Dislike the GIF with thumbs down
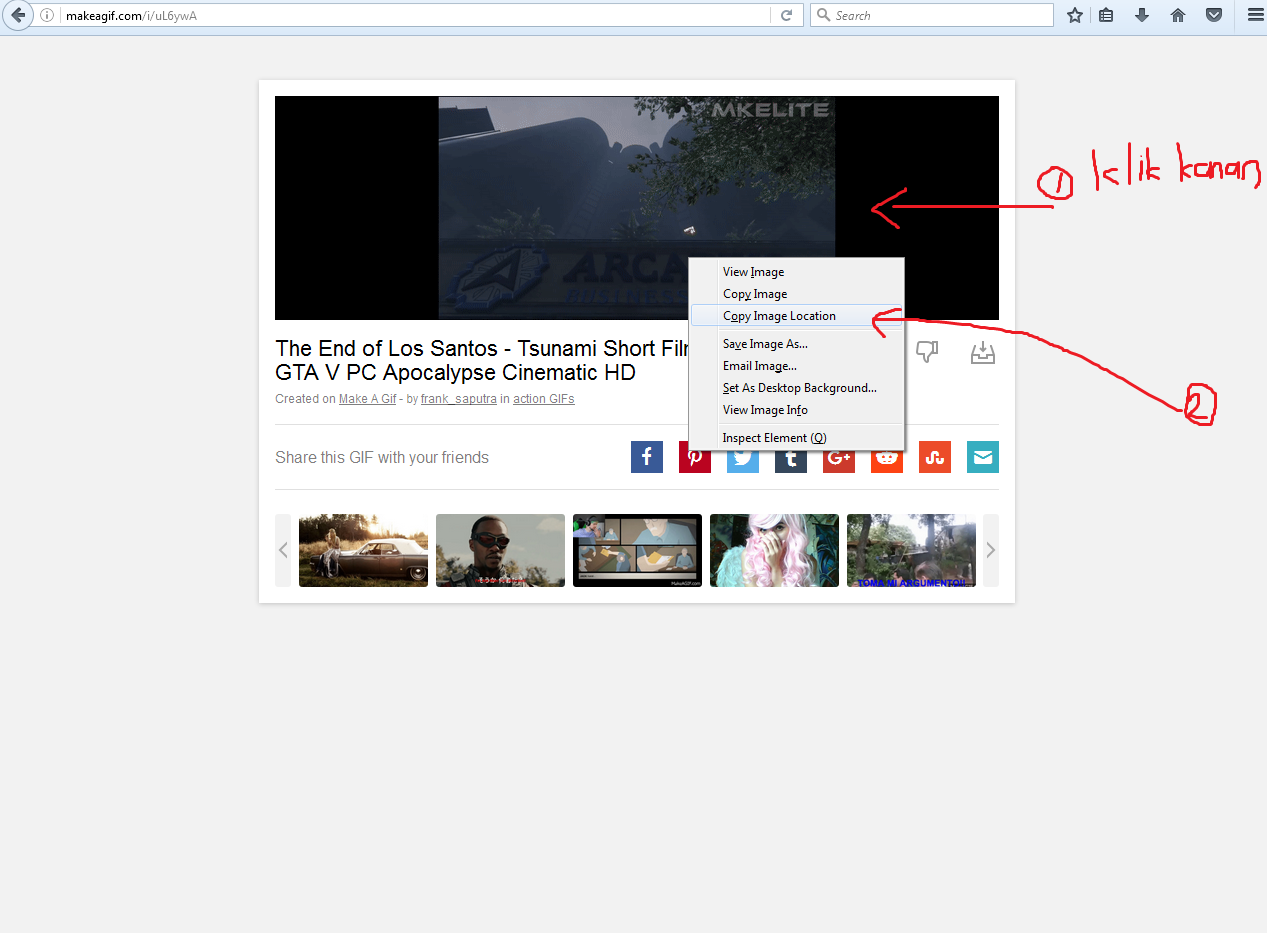The height and width of the screenshot is (933, 1267). coord(927,352)
